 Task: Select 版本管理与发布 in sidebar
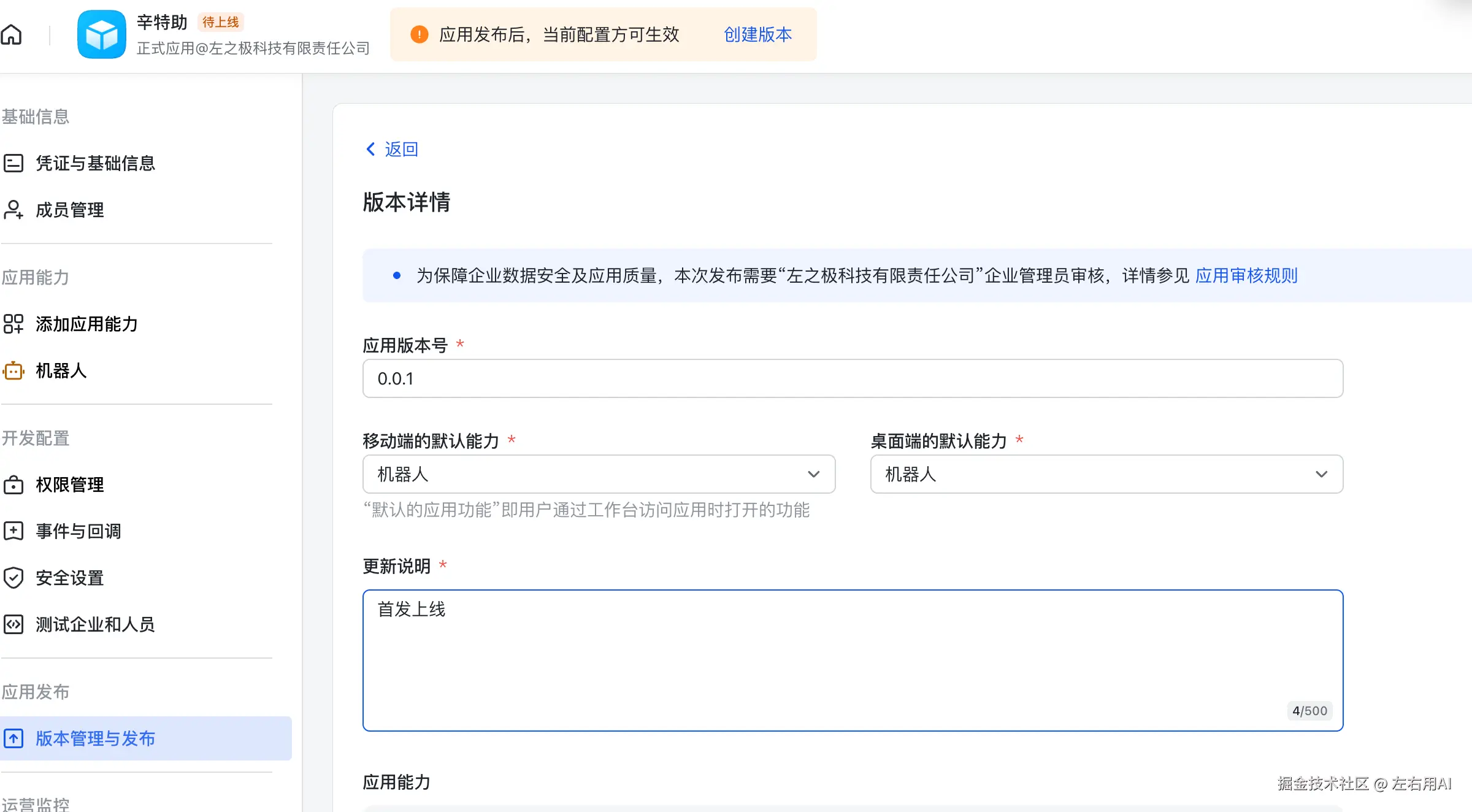coord(95,738)
